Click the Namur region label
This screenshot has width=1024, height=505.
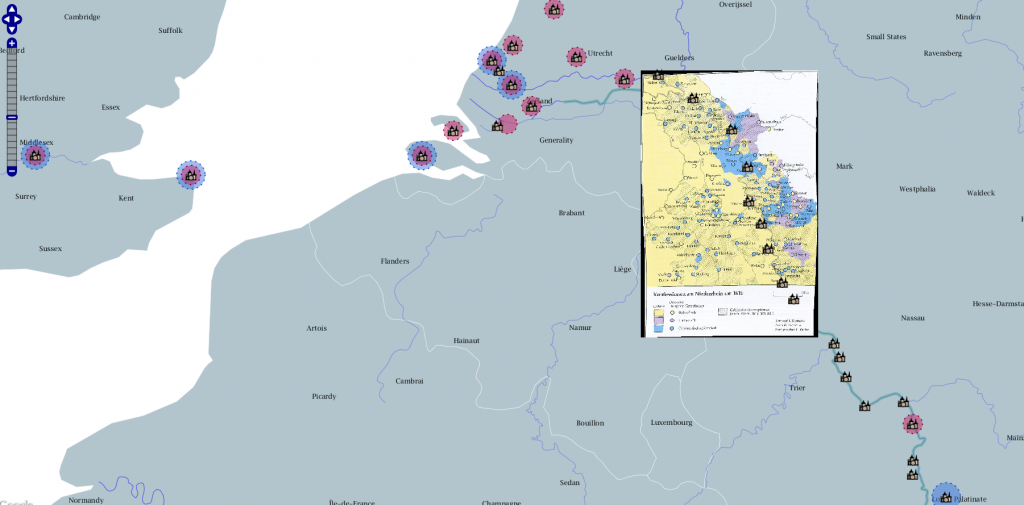pos(580,327)
